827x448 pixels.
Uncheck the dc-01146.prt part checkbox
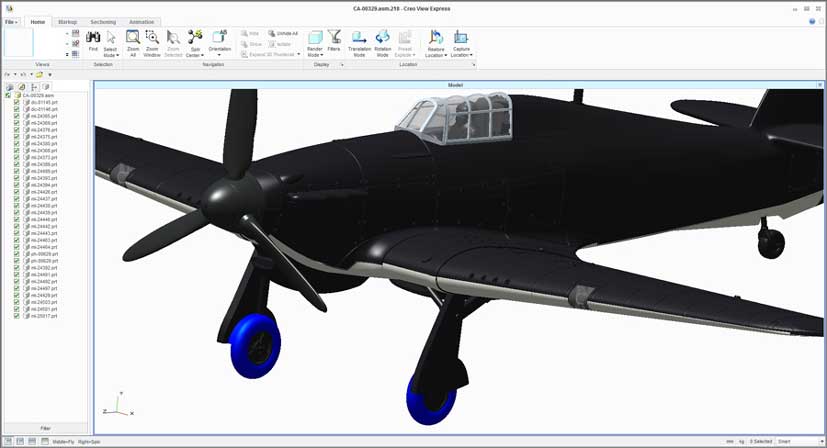click(17, 109)
